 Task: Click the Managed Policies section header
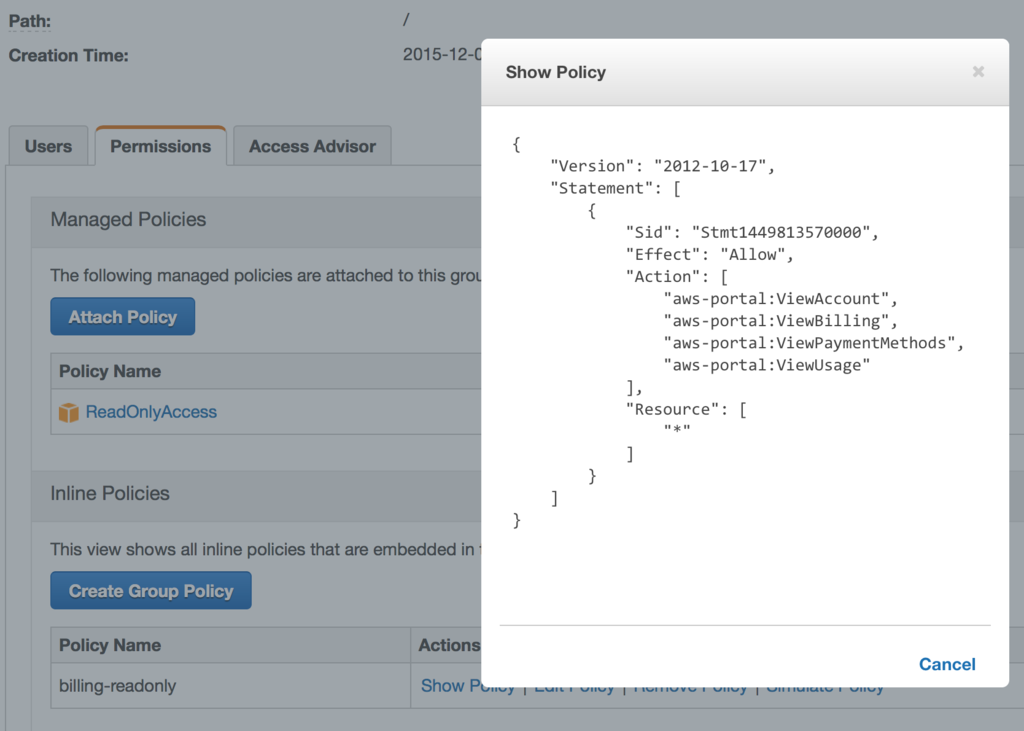coord(256,219)
